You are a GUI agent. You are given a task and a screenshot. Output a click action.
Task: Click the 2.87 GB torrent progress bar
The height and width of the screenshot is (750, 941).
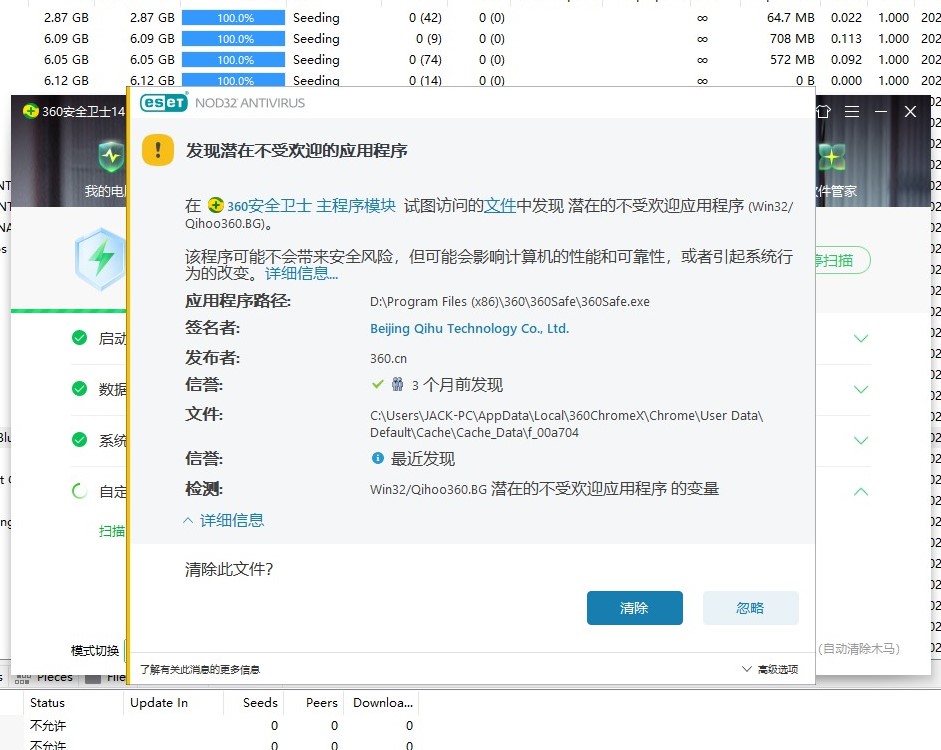click(x=233, y=17)
